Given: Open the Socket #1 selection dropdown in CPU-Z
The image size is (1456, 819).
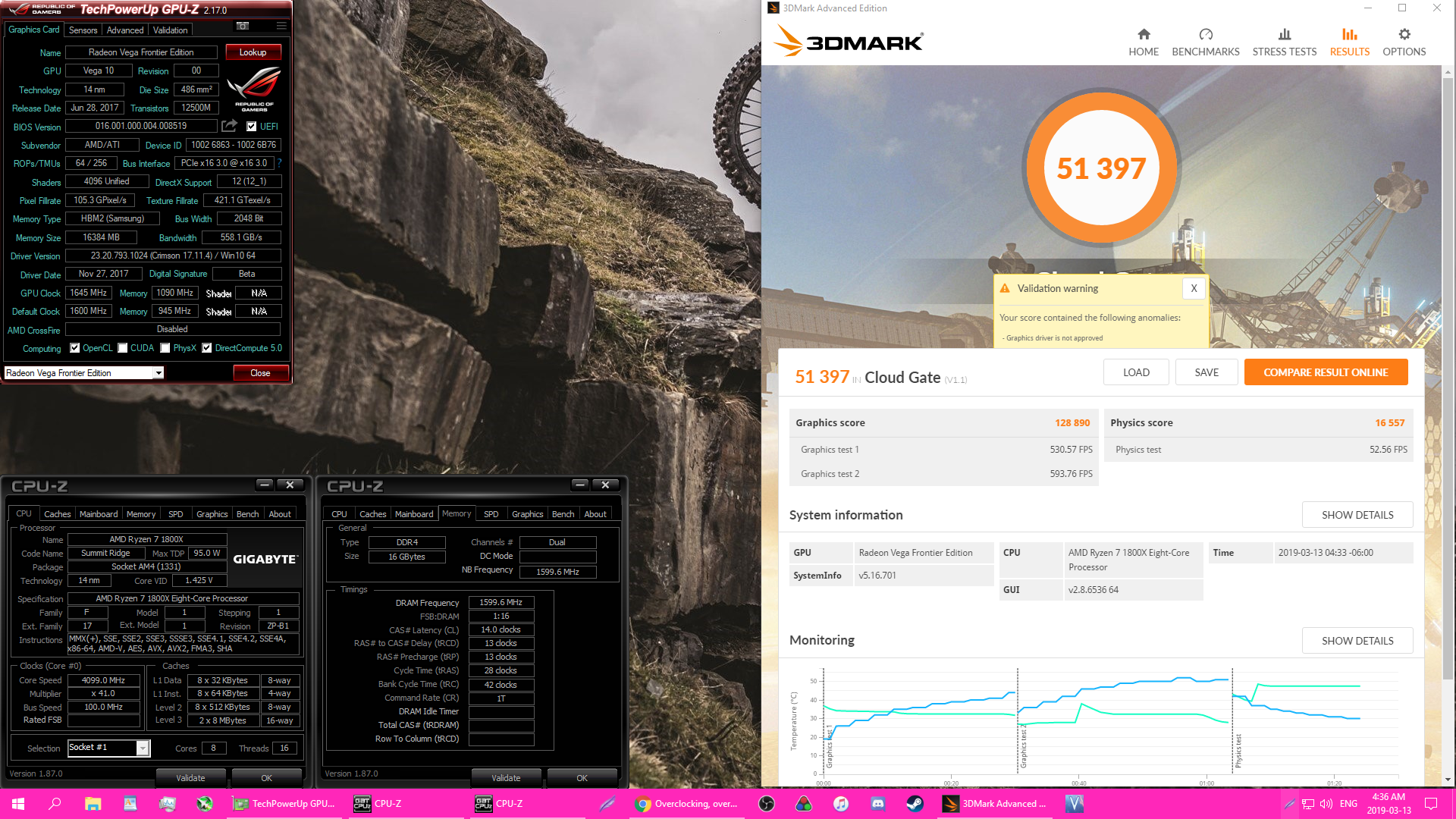Looking at the screenshot, I should 142,748.
